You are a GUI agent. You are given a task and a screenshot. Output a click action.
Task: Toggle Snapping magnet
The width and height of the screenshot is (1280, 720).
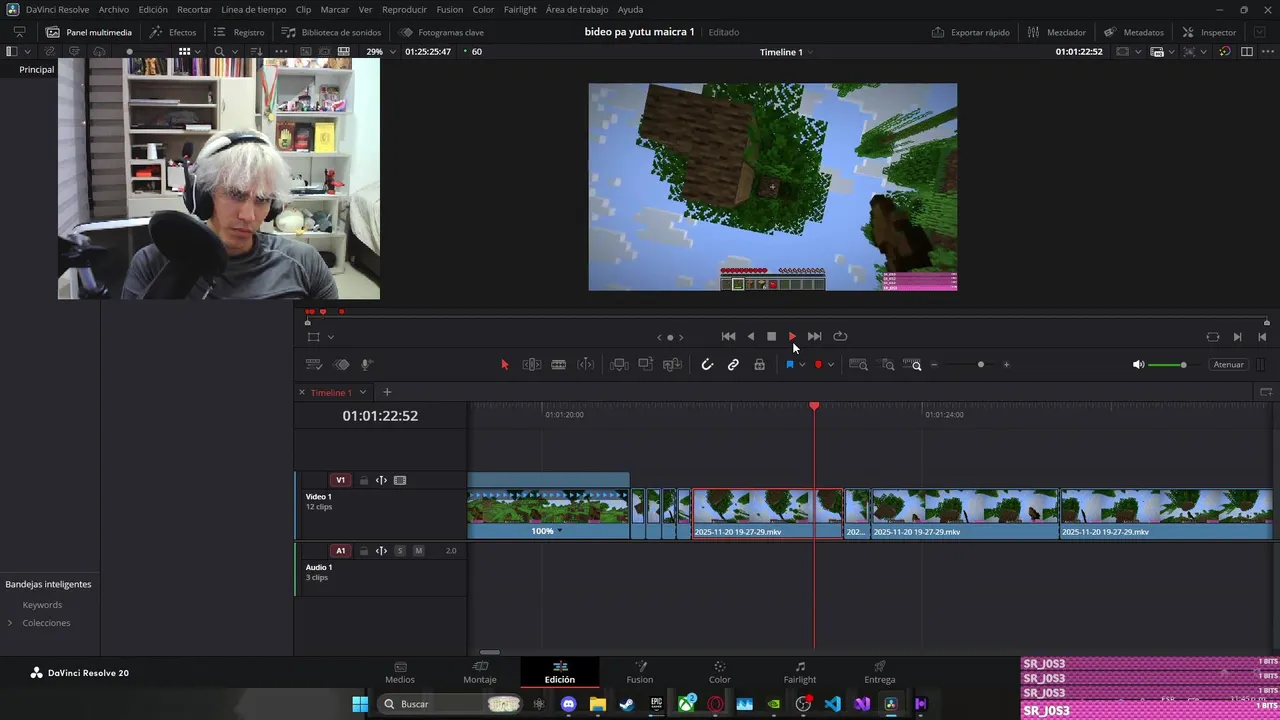point(707,365)
